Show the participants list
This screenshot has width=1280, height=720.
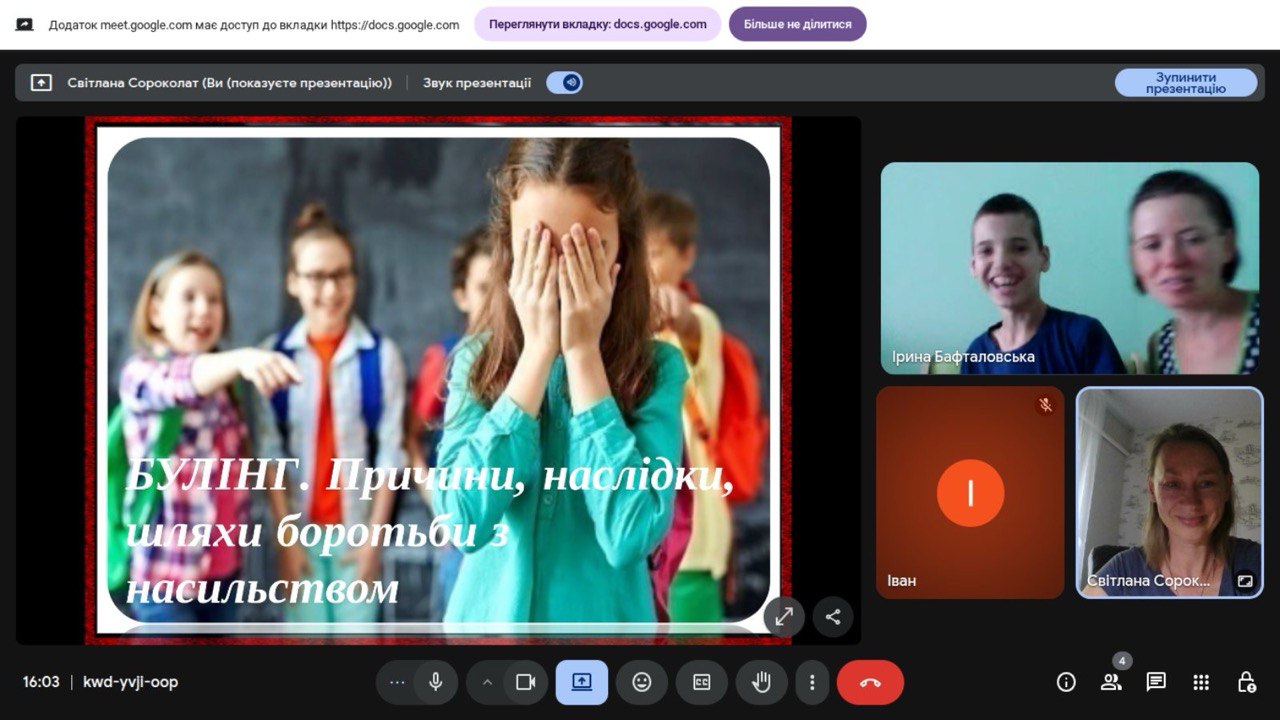[1111, 682]
